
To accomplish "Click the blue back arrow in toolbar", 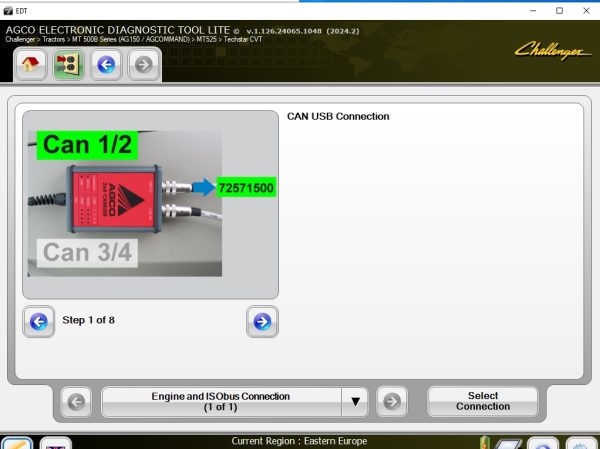I will coord(106,64).
